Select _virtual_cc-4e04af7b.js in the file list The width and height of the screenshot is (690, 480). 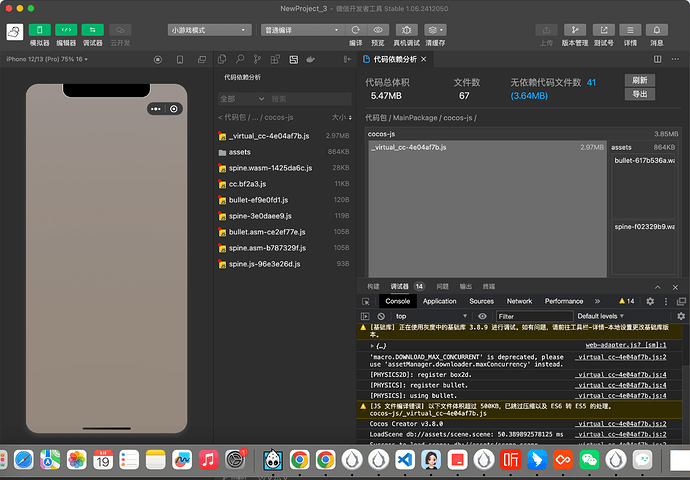[285, 136]
